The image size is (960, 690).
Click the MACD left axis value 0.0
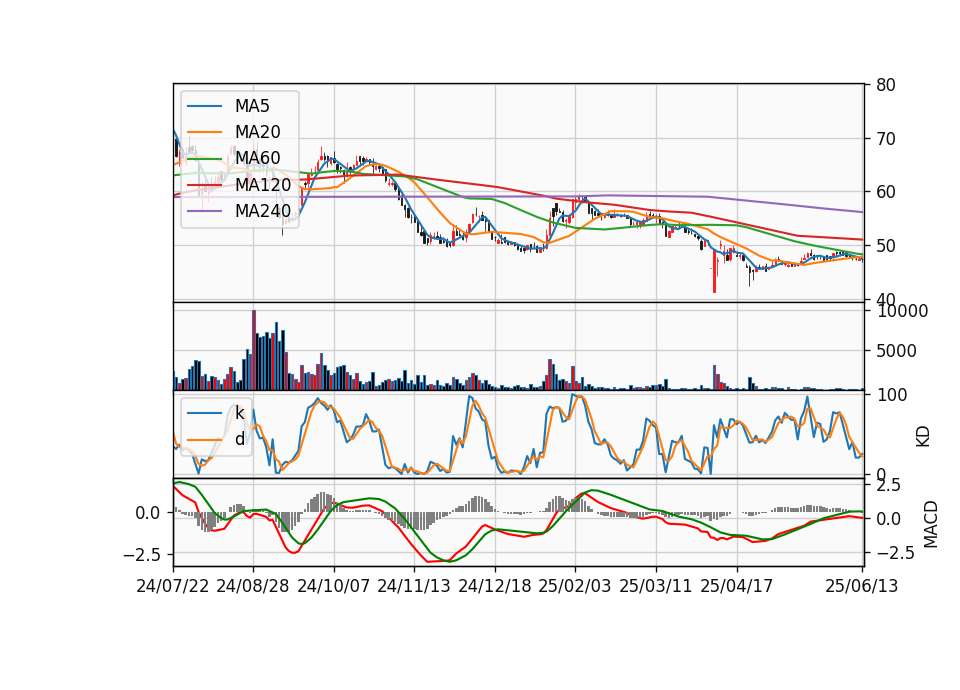pyautogui.click(x=148, y=513)
